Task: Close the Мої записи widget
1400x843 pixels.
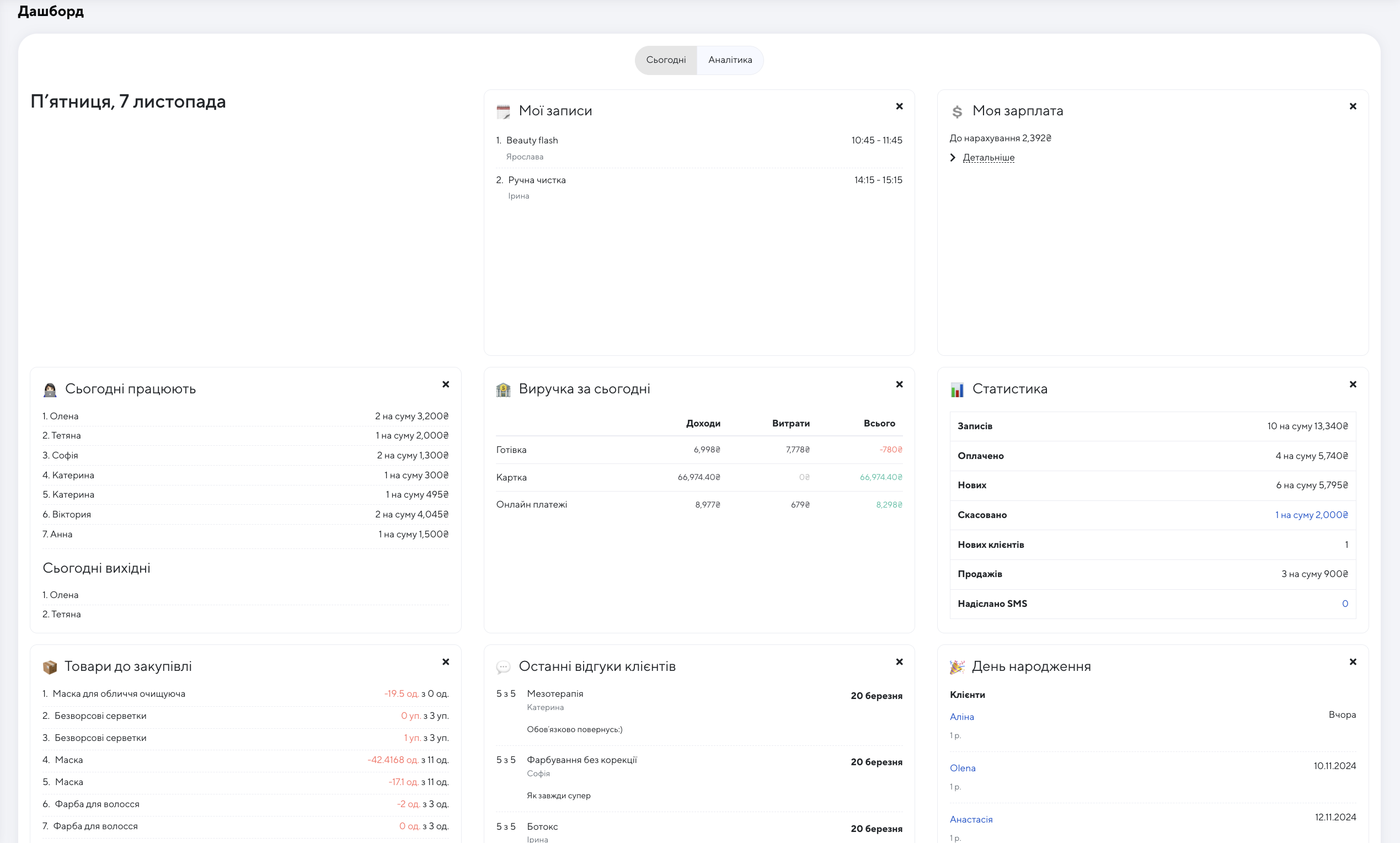Action: point(899,106)
